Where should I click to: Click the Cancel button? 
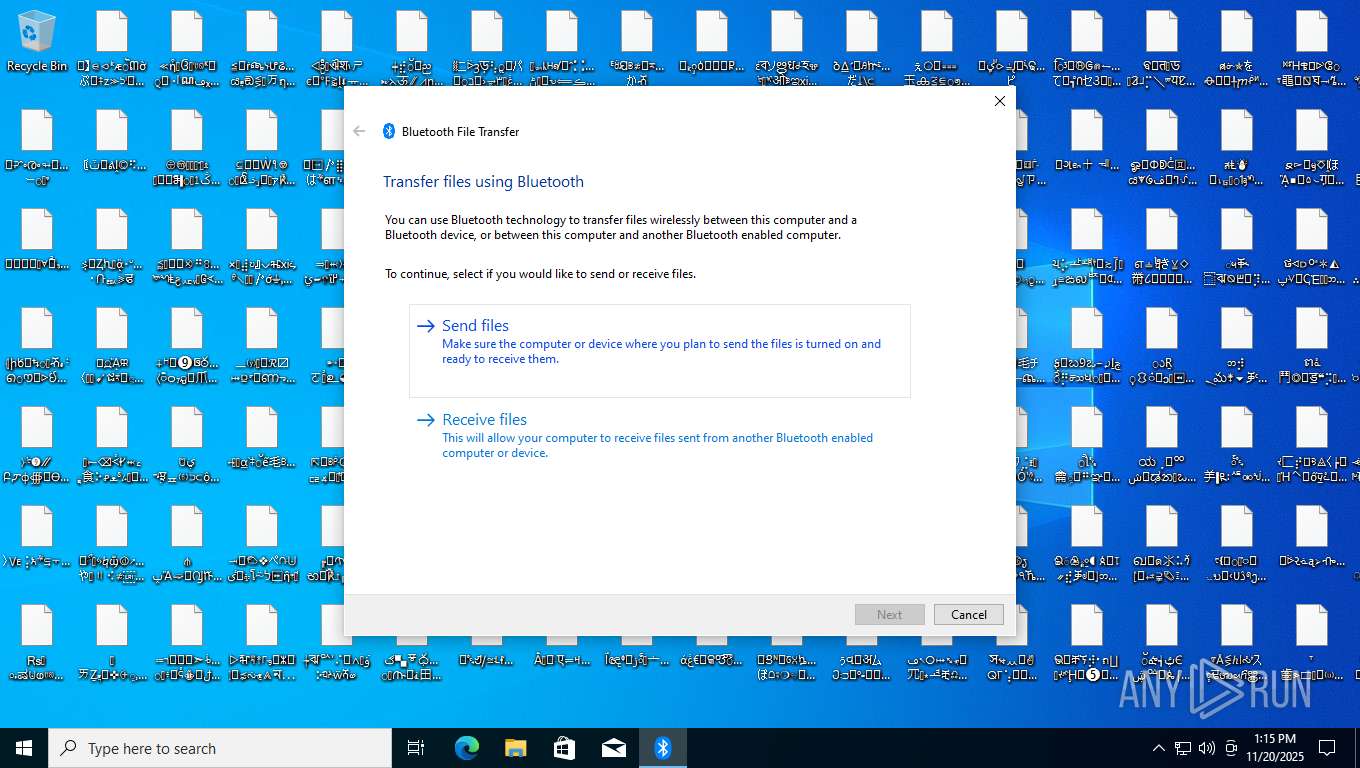pos(968,615)
